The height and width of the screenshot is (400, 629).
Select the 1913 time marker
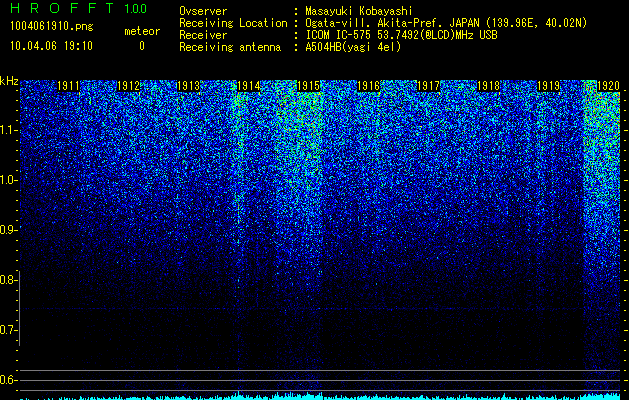click(189, 86)
